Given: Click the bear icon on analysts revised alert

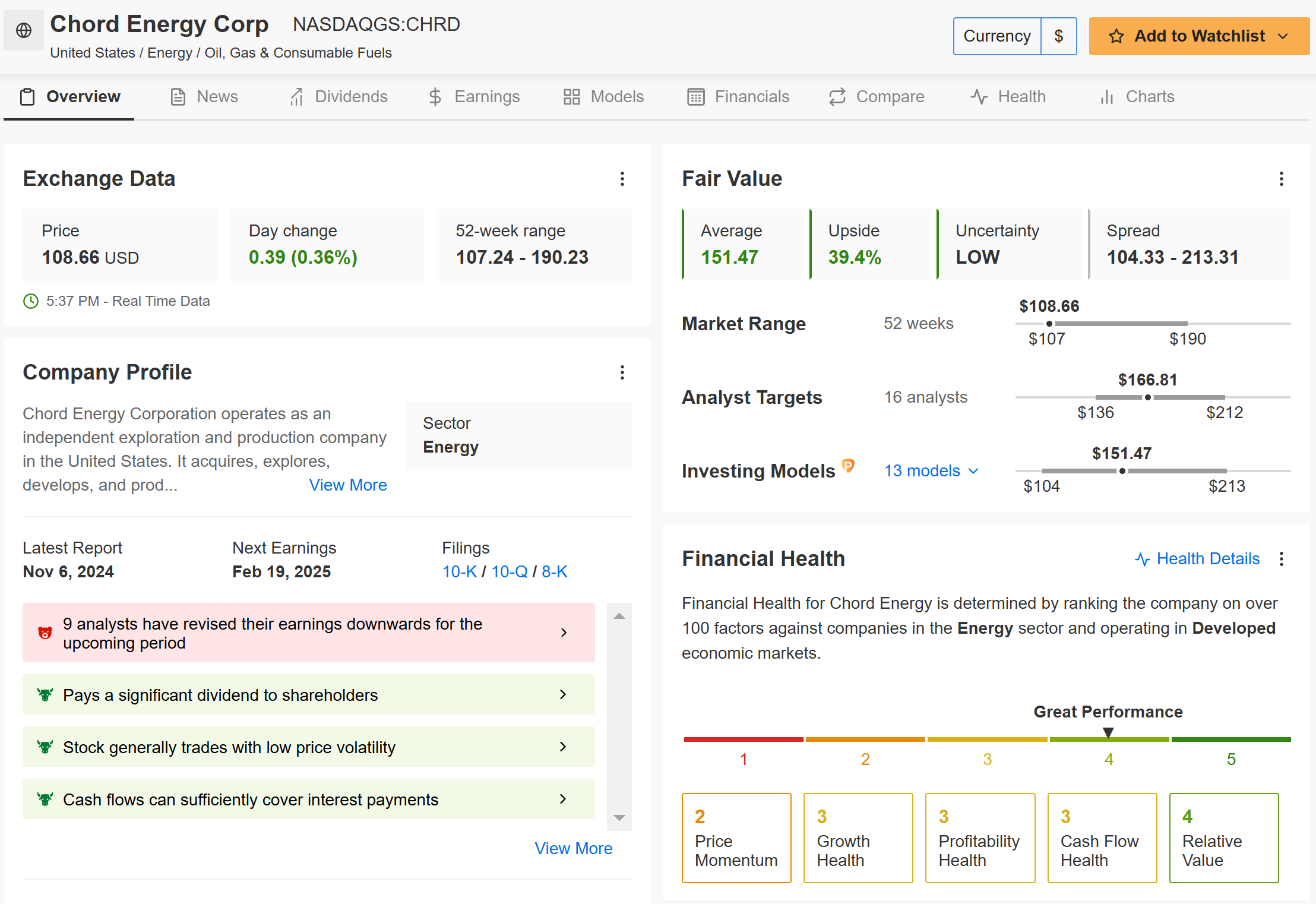Looking at the screenshot, I should (x=45, y=633).
